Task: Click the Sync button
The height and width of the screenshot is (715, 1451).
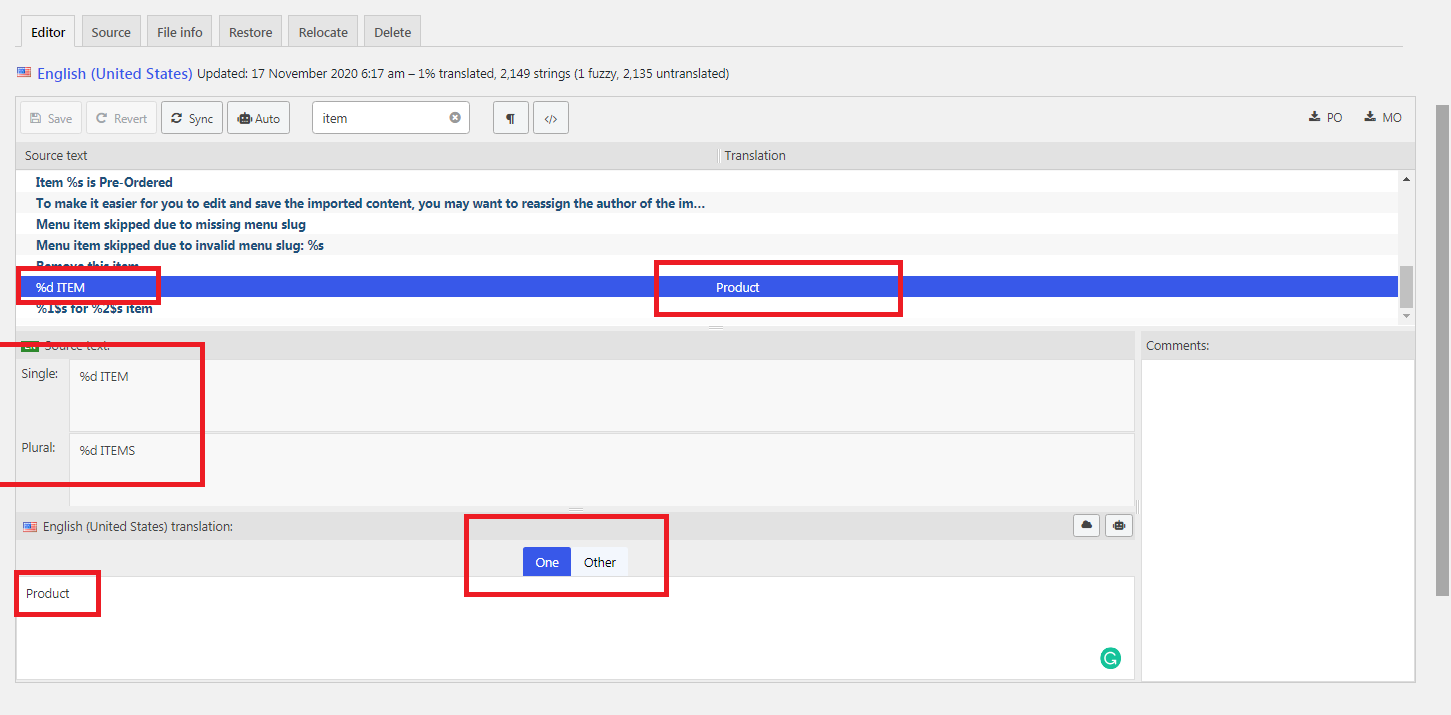Action: tap(191, 118)
